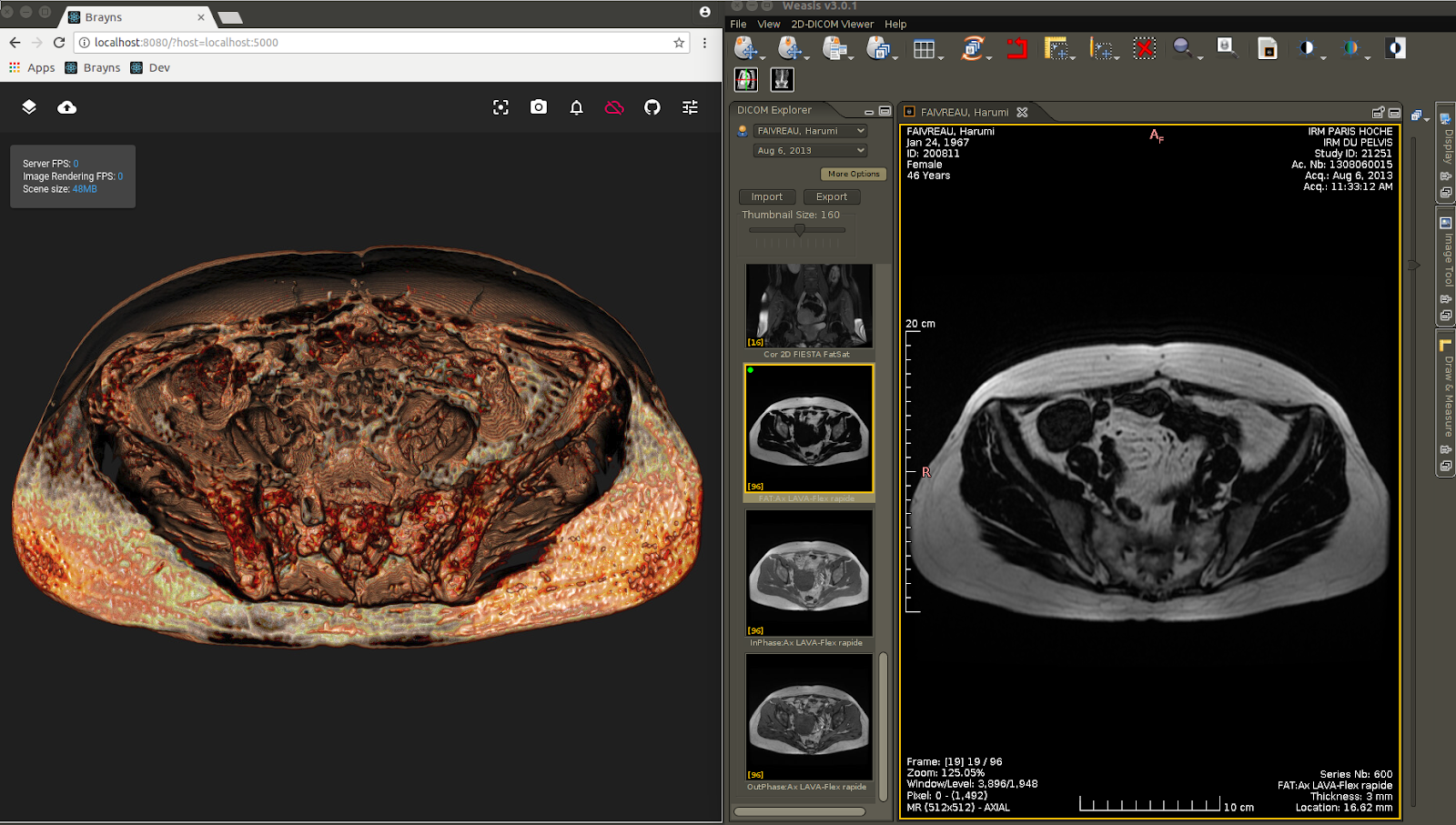Screen dimensions: 1456x825
Task: Click the Import button in DICOM Explorer
Action: [767, 196]
